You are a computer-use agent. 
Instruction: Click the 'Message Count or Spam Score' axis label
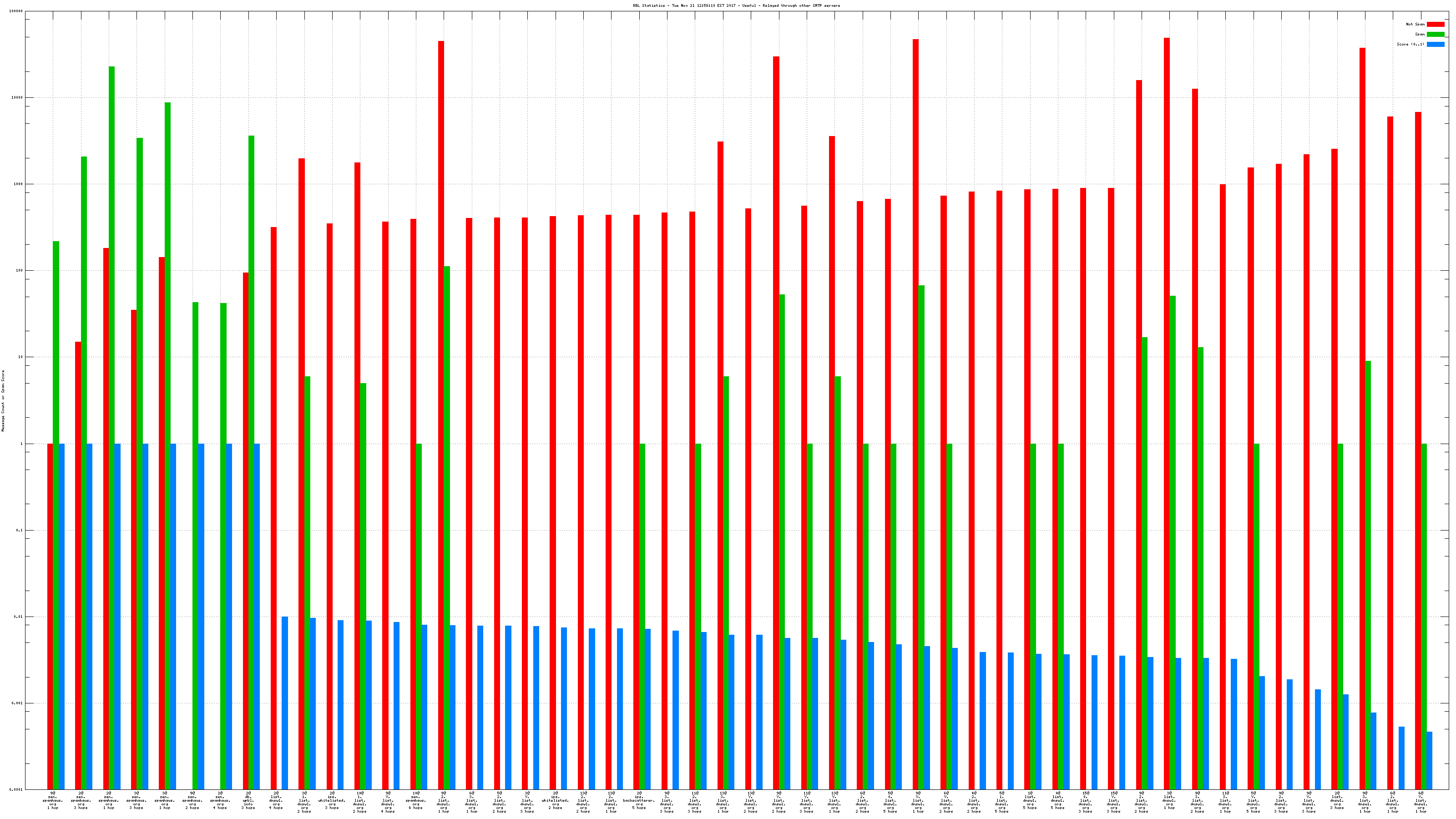pyautogui.click(x=3, y=401)
